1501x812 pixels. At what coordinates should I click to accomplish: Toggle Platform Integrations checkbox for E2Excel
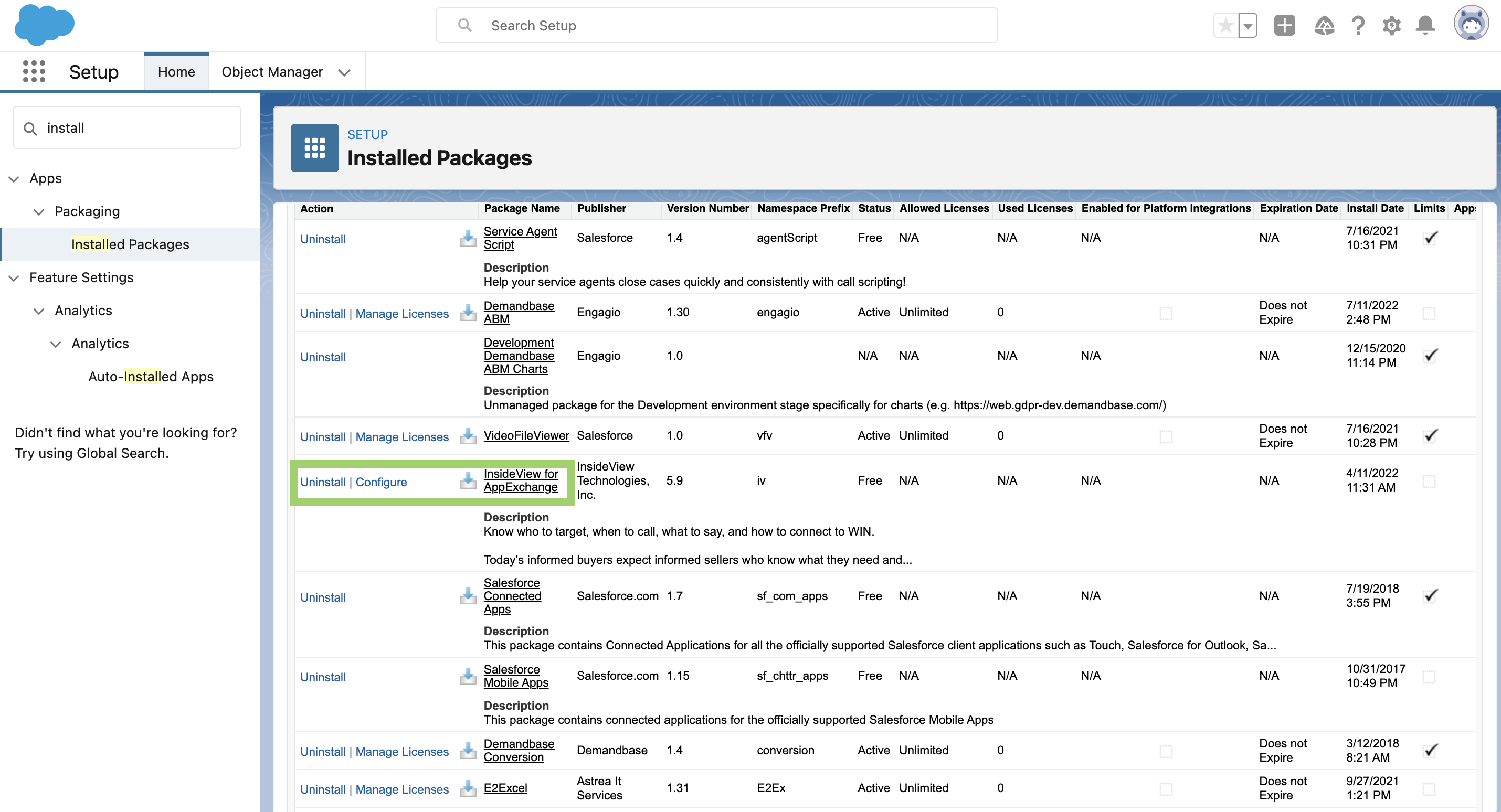1165,789
